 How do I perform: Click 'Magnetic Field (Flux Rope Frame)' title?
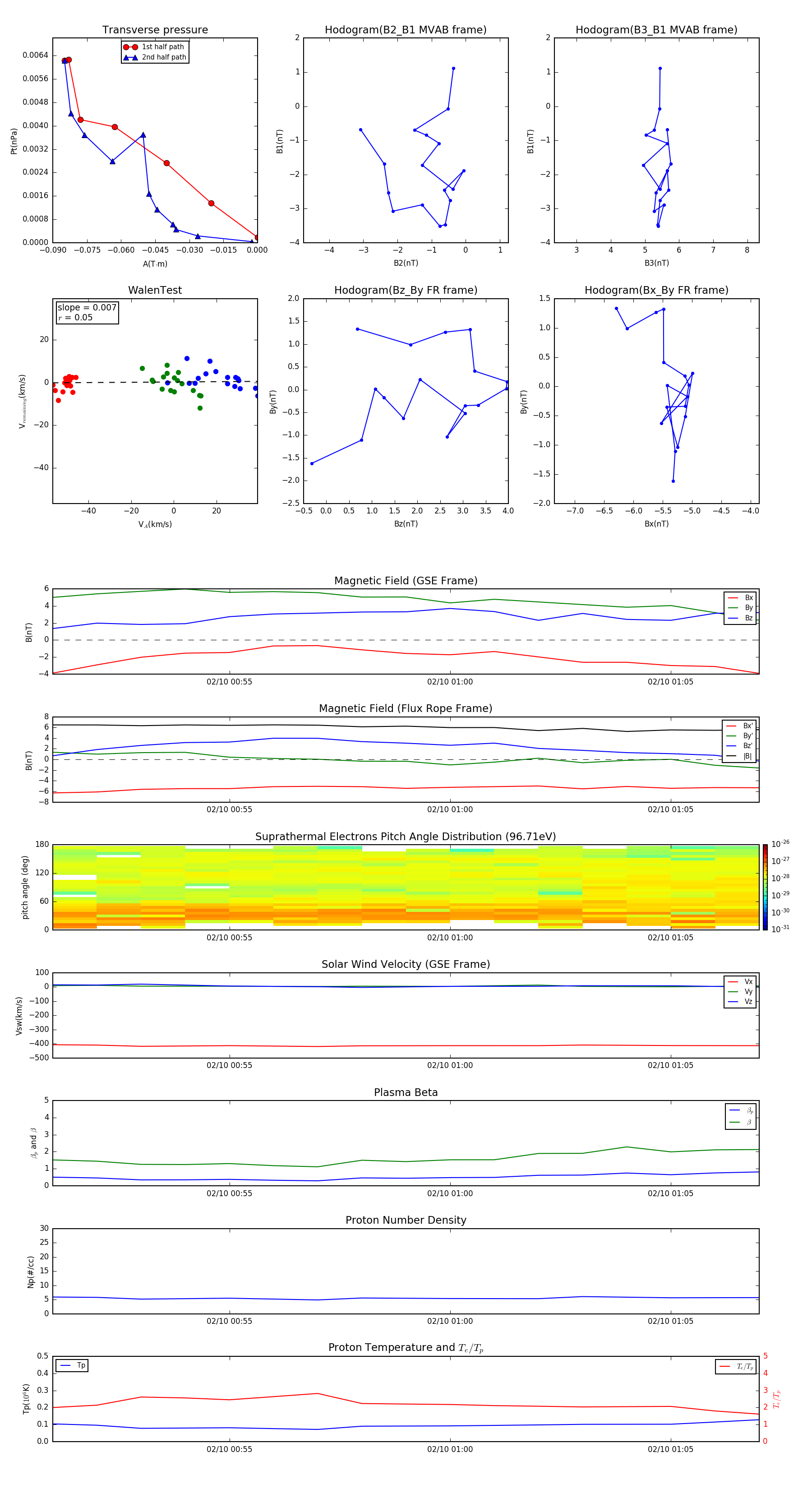406,709
